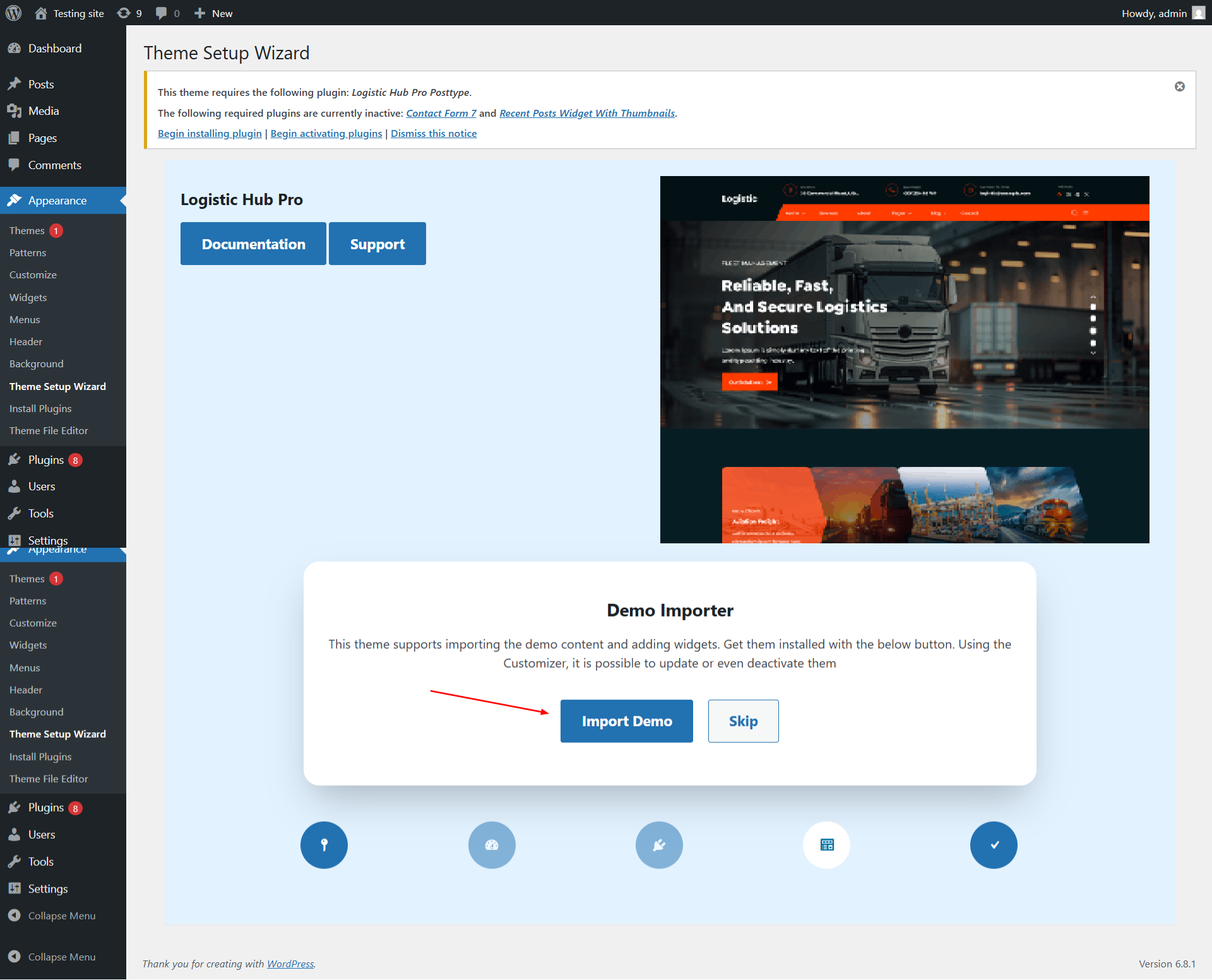The height and width of the screenshot is (980, 1212).
Task: Select the pin wizard step icon
Action: (x=324, y=845)
